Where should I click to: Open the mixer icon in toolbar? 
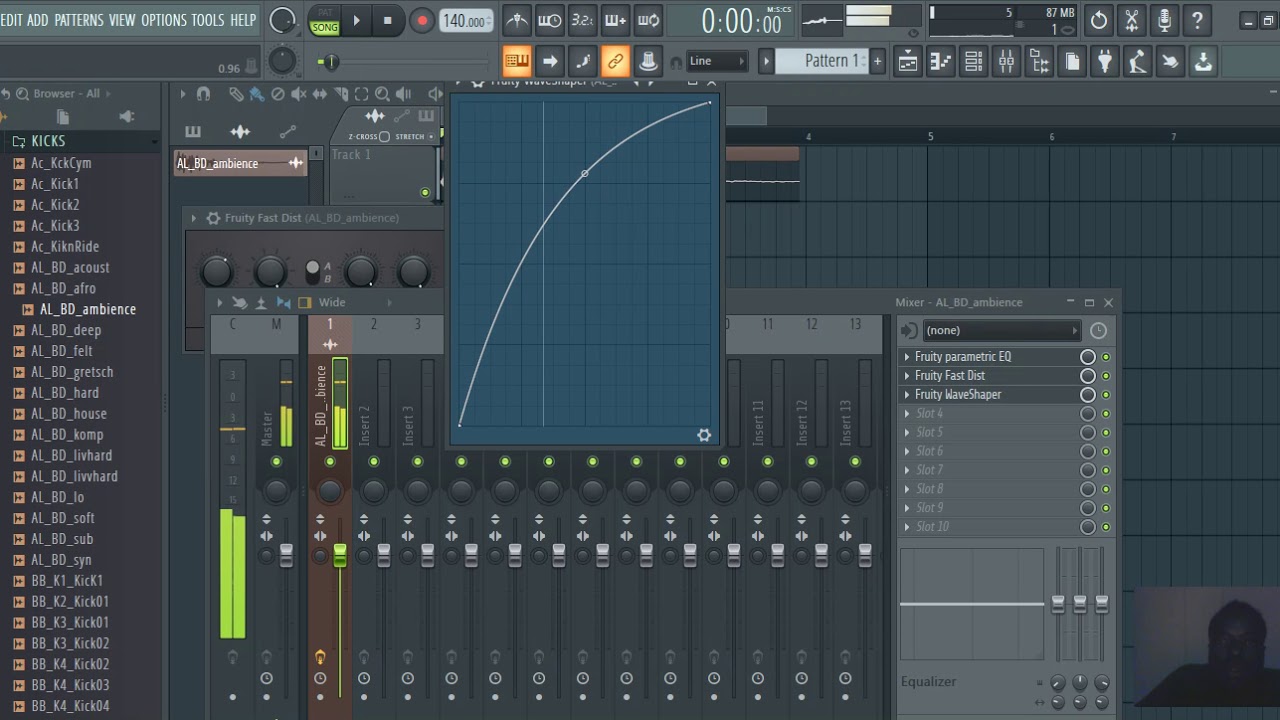1006,62
